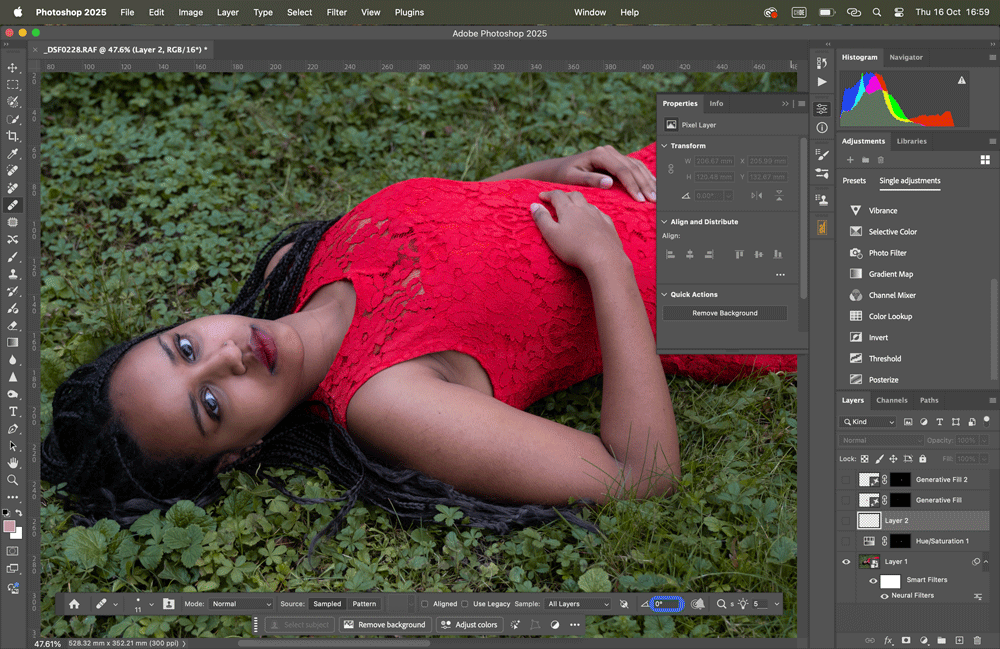Select the Zoom tool in toolbar
Viewport: 1000px width, 649px height.
click(x=13, y=480)
